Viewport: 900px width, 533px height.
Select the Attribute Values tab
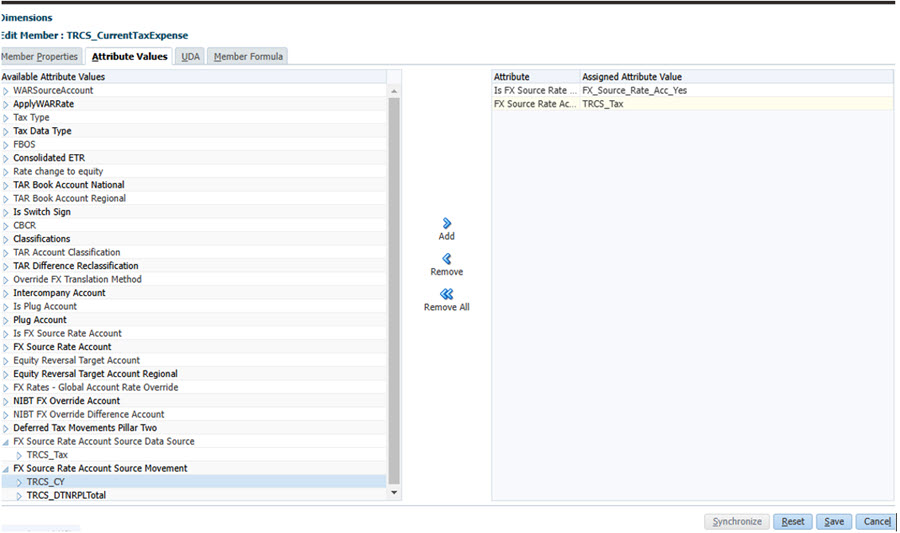tap(129, 56)
